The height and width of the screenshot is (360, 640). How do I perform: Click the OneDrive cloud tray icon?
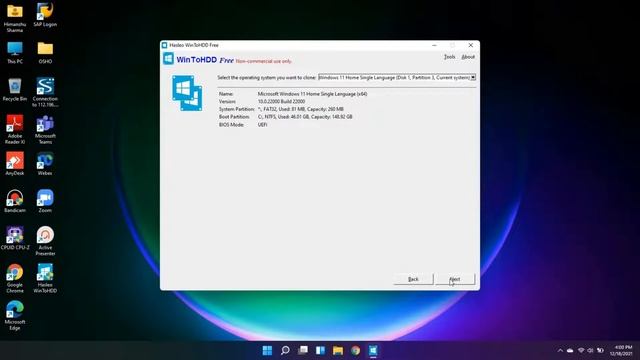[570, 350]
